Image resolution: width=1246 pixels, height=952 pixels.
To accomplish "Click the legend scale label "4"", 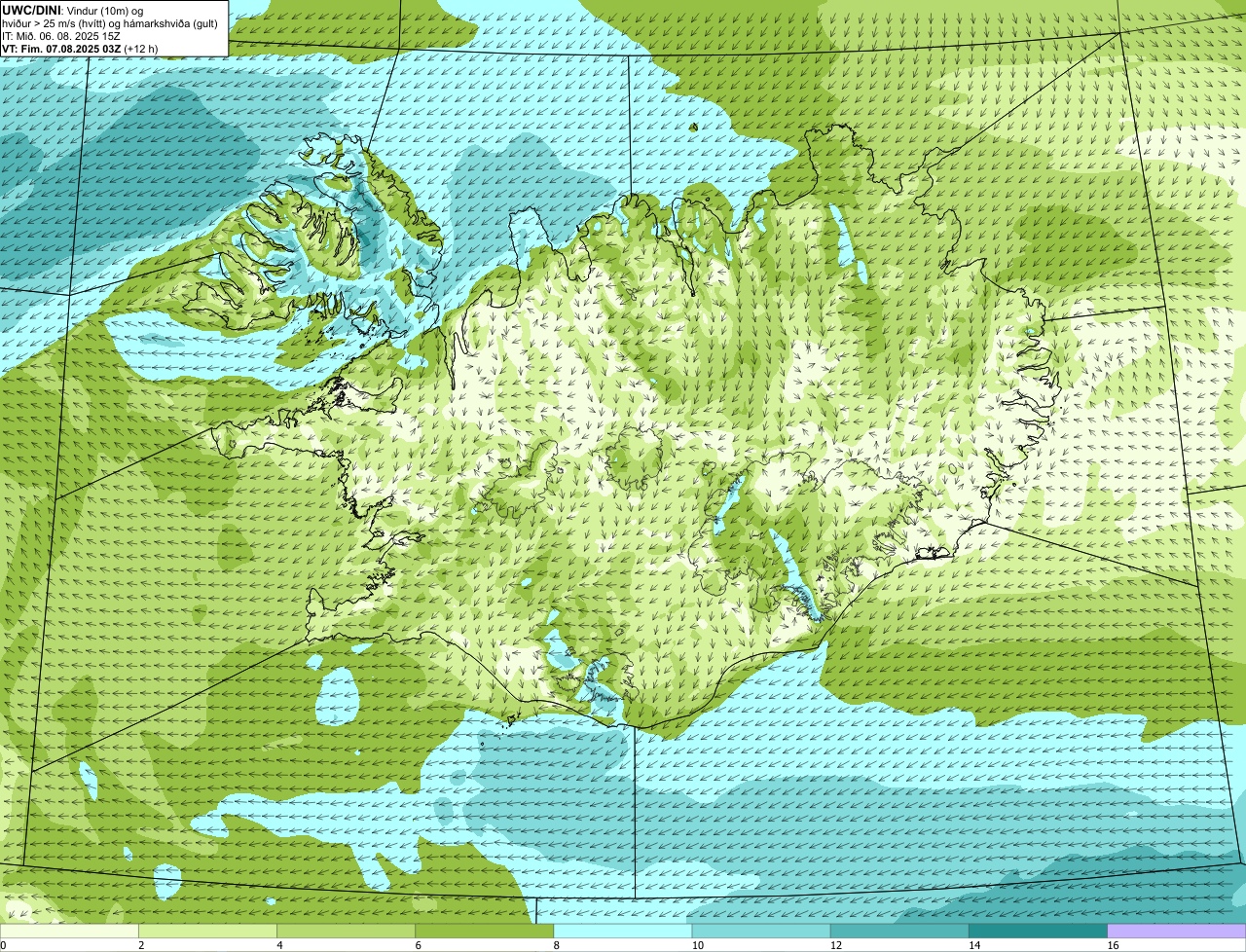I will click(x=279, y=945).
